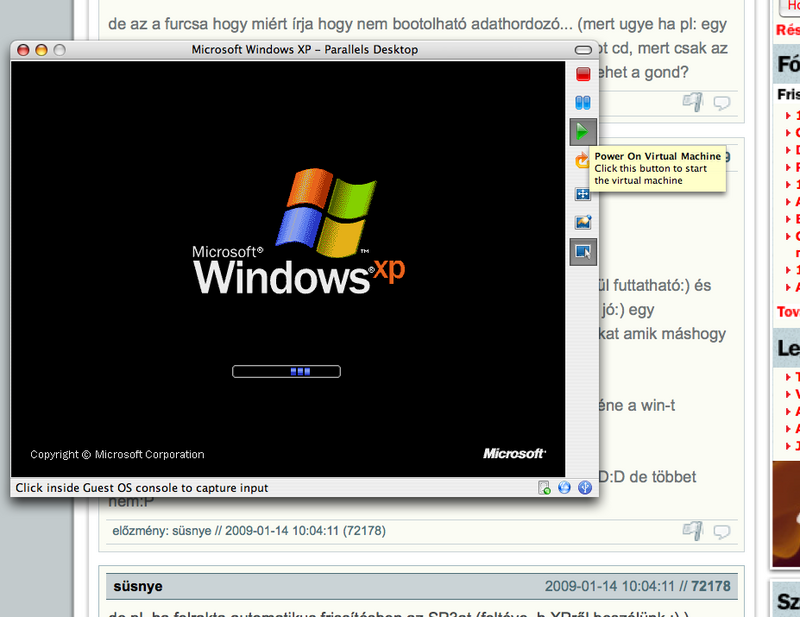
Task: Click the rightmost blue status bar icon
Action: click(x=585, y=488)
